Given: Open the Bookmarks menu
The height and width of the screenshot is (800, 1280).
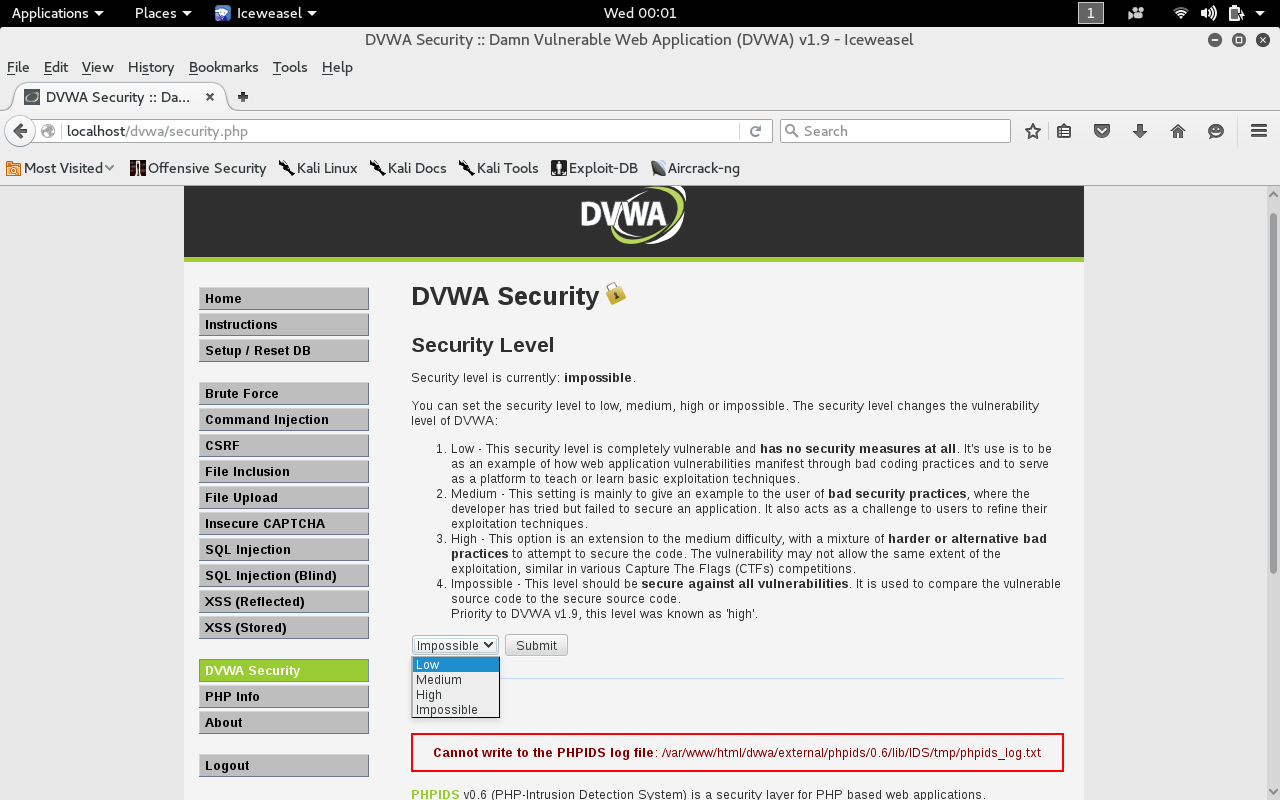Looking at the screenshot, I should (x=224, y=67).
